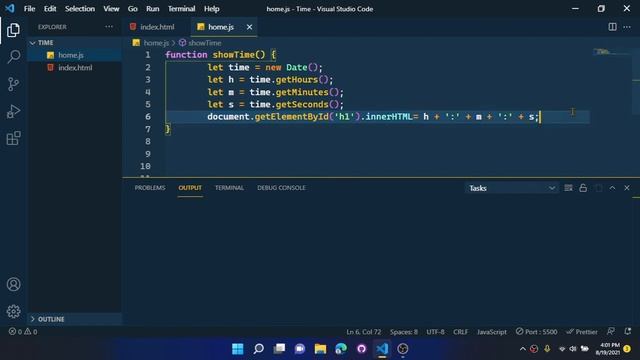This screenshot has width=640, height=360.
Task: Open Microsoft Edge from the taskbar
Action: [x=341, y=349]
